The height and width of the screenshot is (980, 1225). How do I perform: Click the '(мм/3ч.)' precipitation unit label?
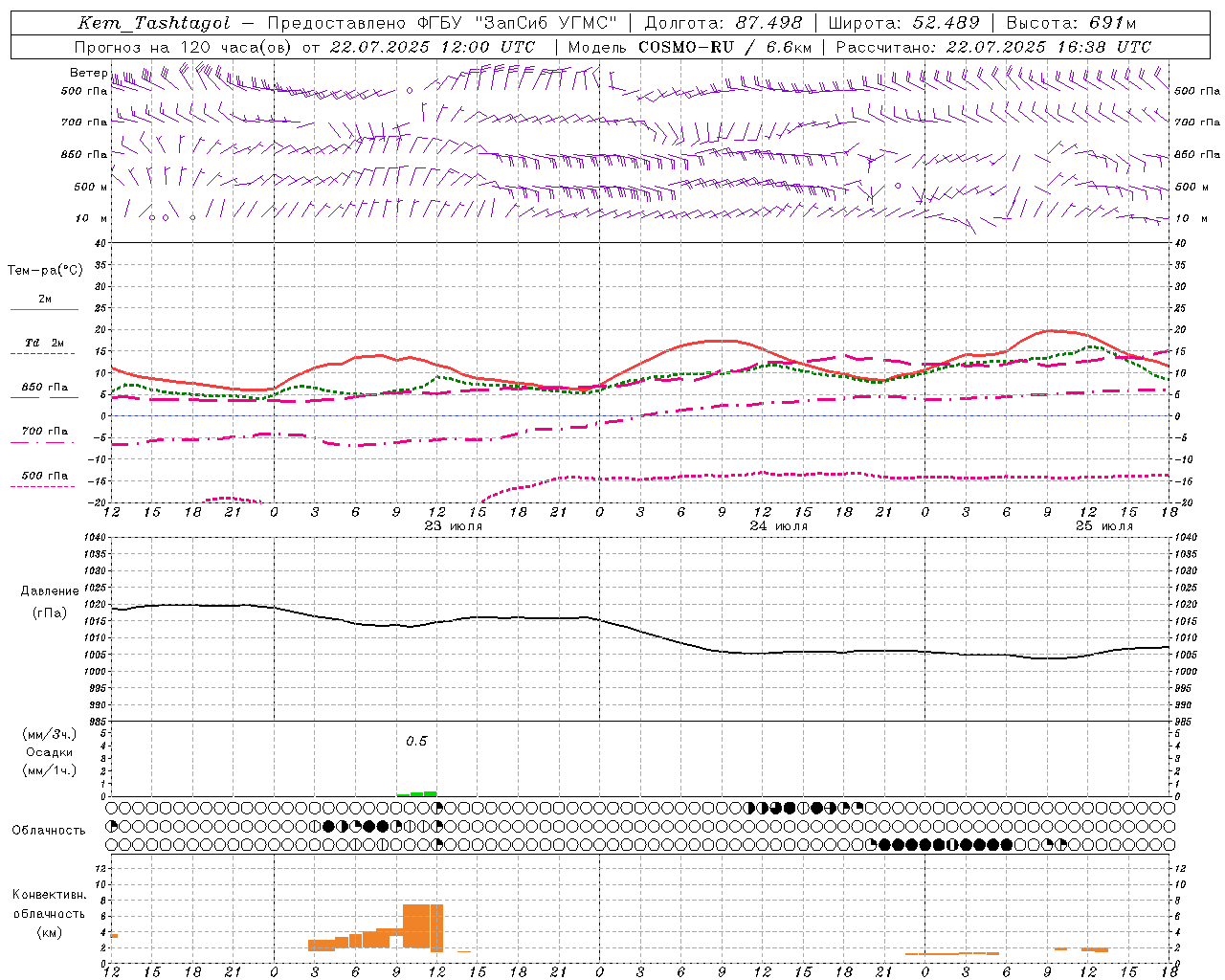[x=50, y=734]
